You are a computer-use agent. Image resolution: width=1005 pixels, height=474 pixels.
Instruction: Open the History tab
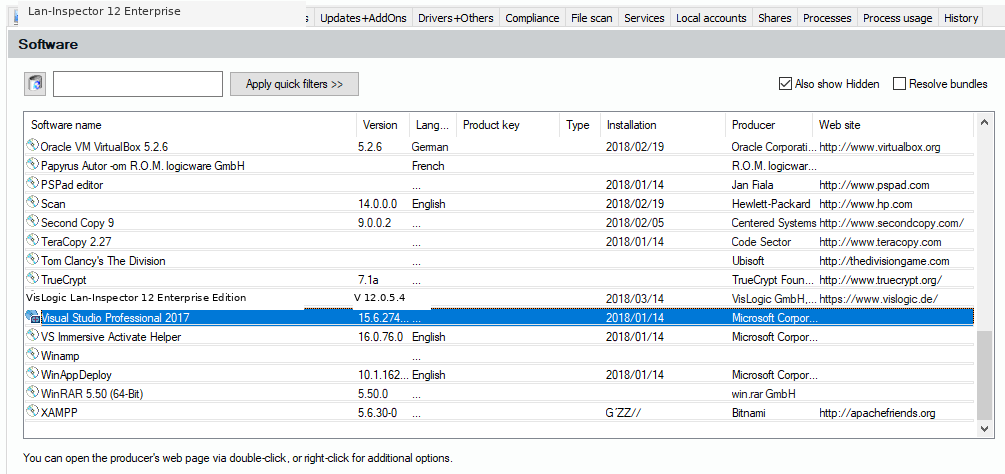click(x=961, y=18)
